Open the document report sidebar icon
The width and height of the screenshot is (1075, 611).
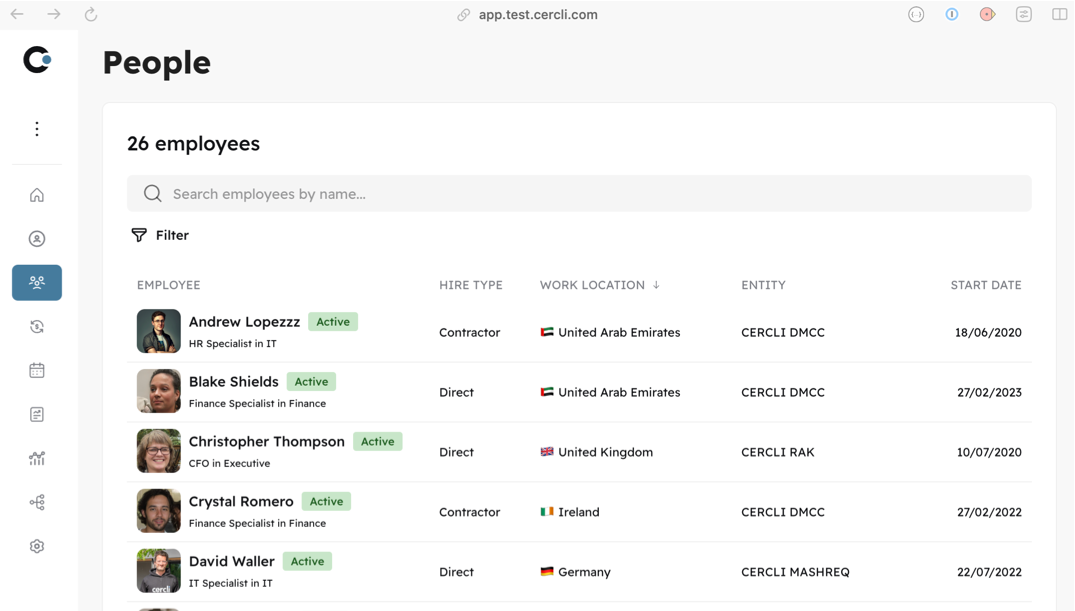coord(37,414)
